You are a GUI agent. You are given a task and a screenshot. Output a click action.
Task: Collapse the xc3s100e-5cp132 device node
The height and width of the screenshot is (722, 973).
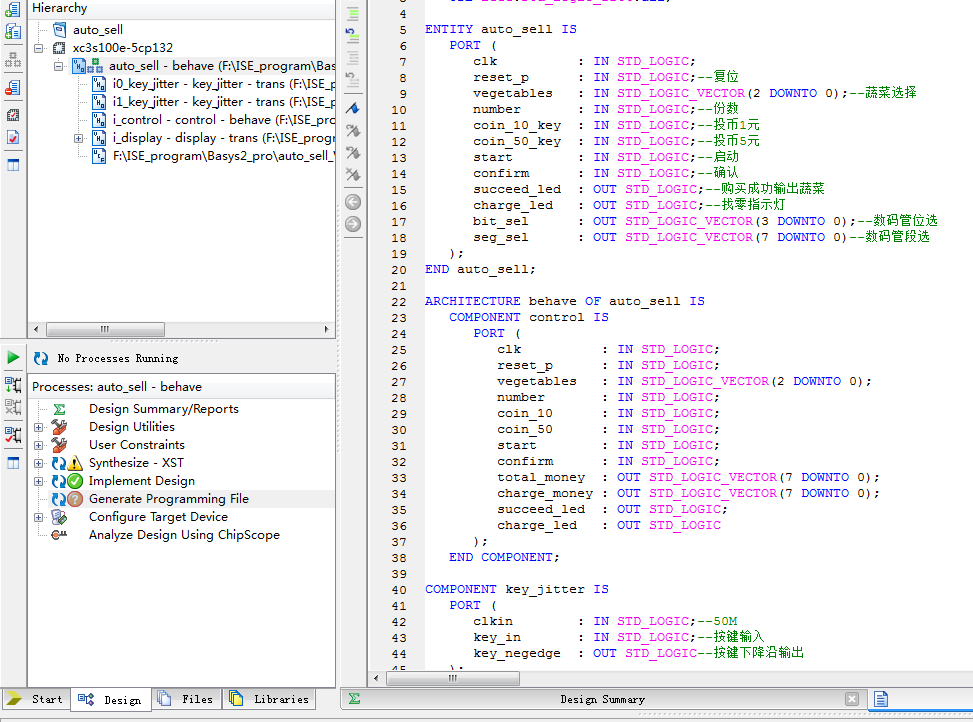click(38, 48)
